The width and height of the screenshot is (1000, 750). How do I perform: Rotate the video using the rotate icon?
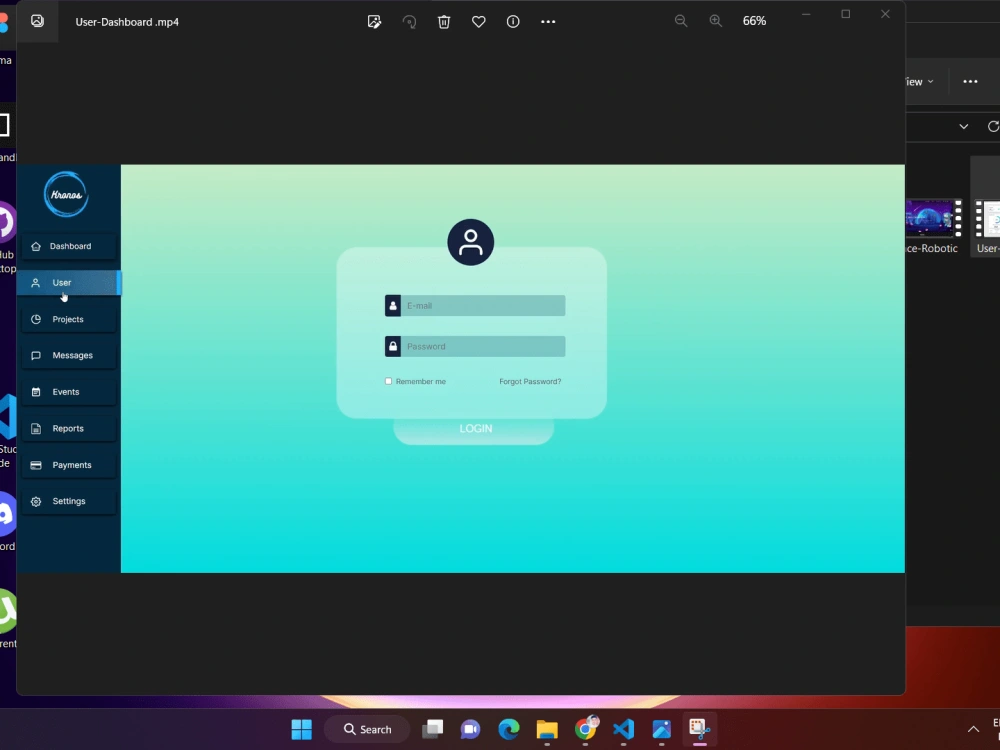pyautogui.click(x=409, y=21)
